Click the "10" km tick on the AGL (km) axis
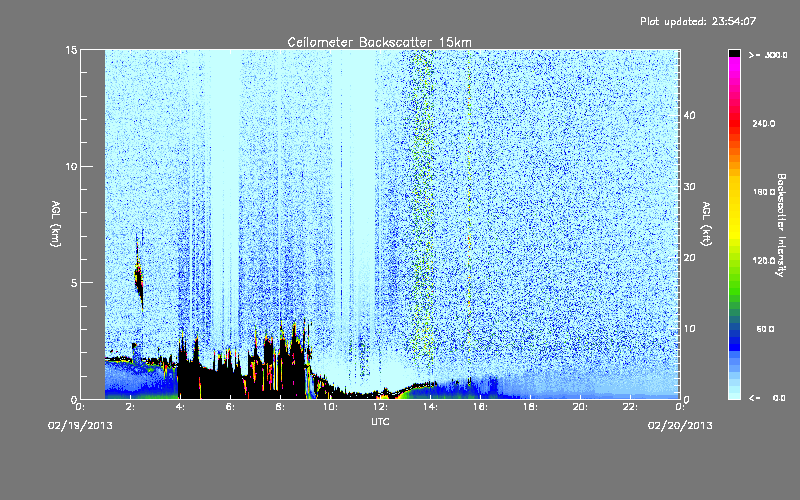The width and height of the screenshot is (800, 500). [x=71, y=167]
